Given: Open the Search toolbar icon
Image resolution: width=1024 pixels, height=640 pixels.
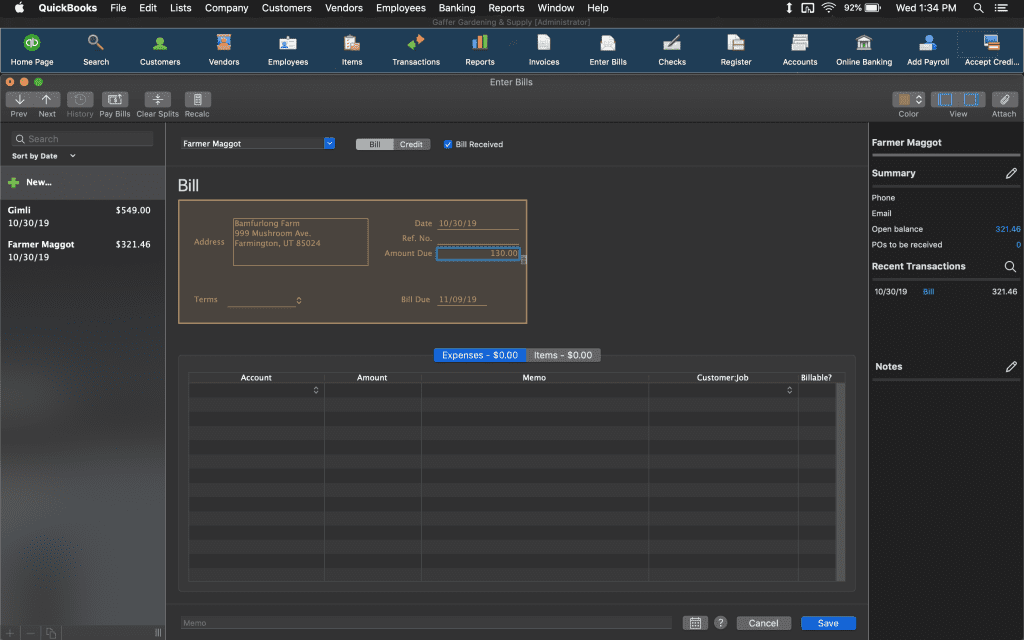Looking at the screenshot, I should pyautogui.click(x=96, y=50).
